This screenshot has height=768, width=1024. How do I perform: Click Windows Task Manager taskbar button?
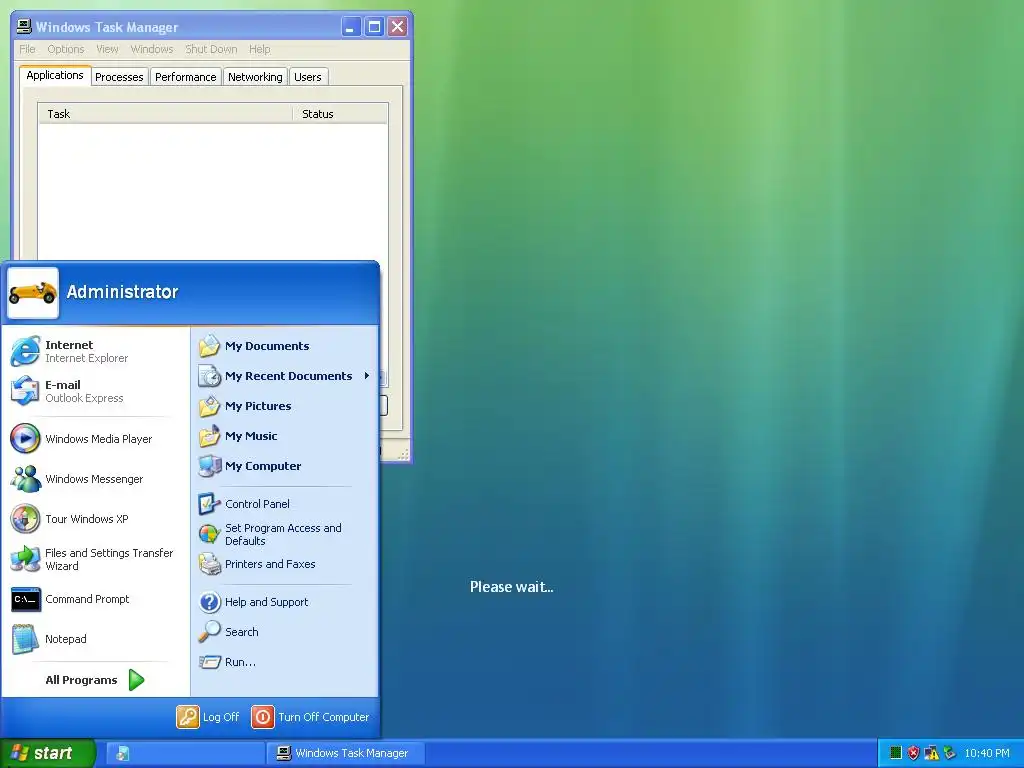click(346, 753)
